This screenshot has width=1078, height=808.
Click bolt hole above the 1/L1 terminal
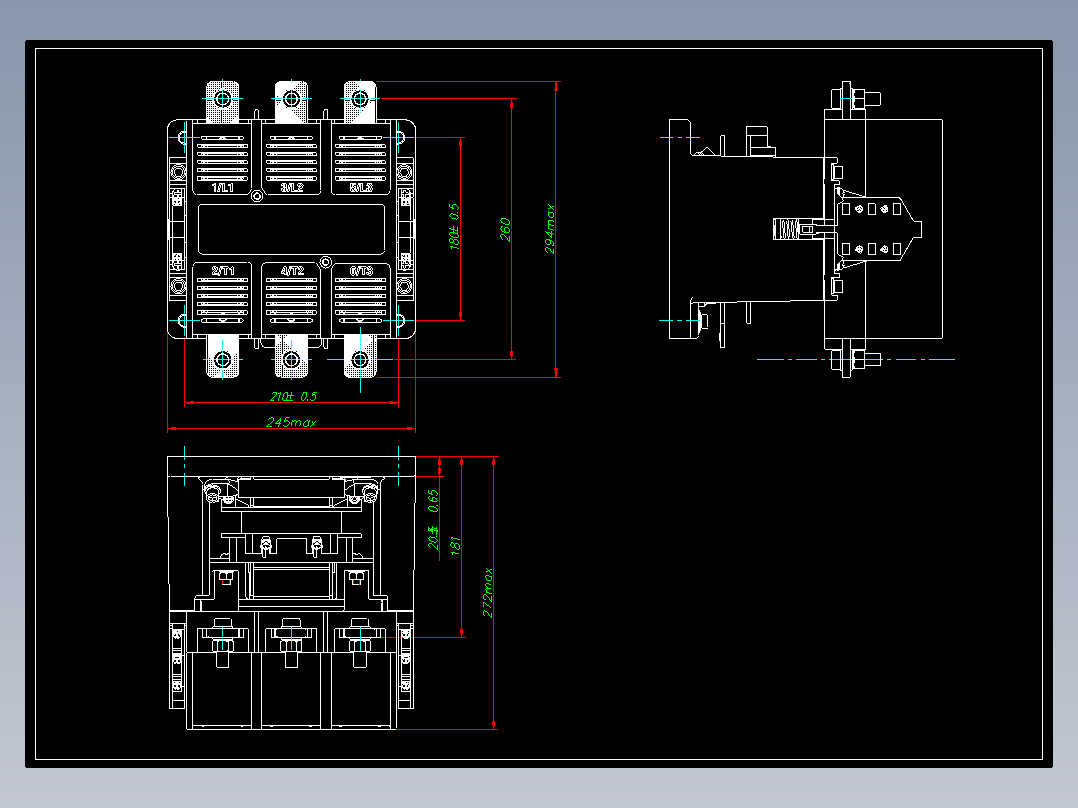(222, 99)
